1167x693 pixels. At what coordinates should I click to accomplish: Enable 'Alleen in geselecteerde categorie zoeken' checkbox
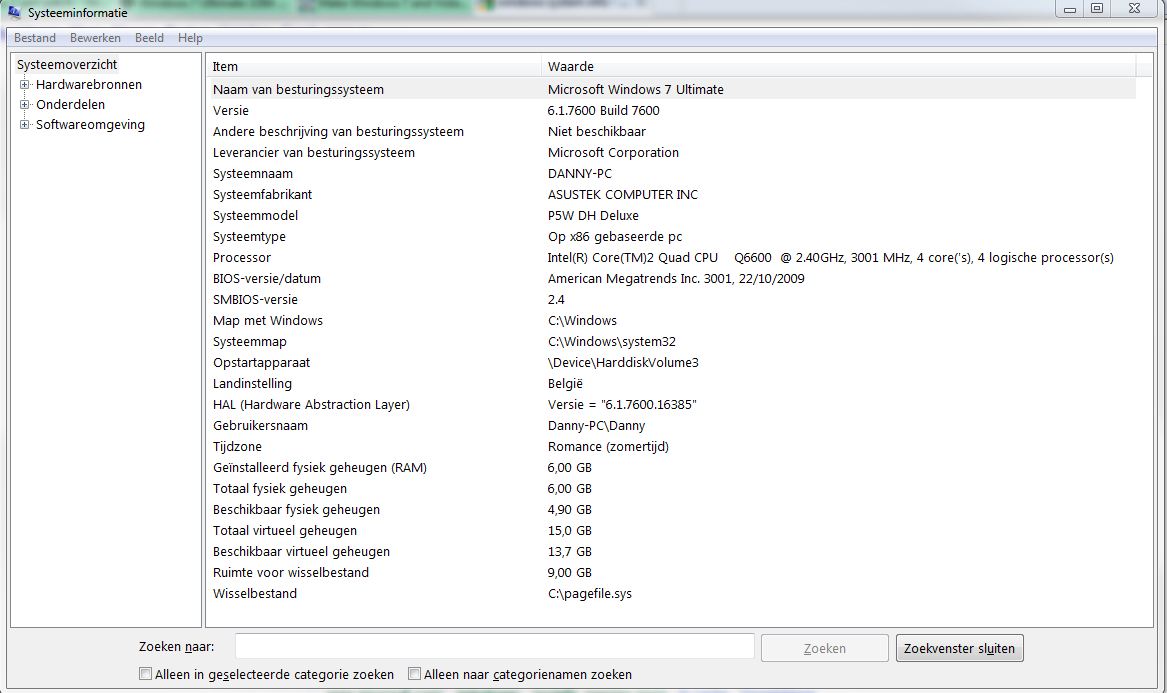[146, 674]
